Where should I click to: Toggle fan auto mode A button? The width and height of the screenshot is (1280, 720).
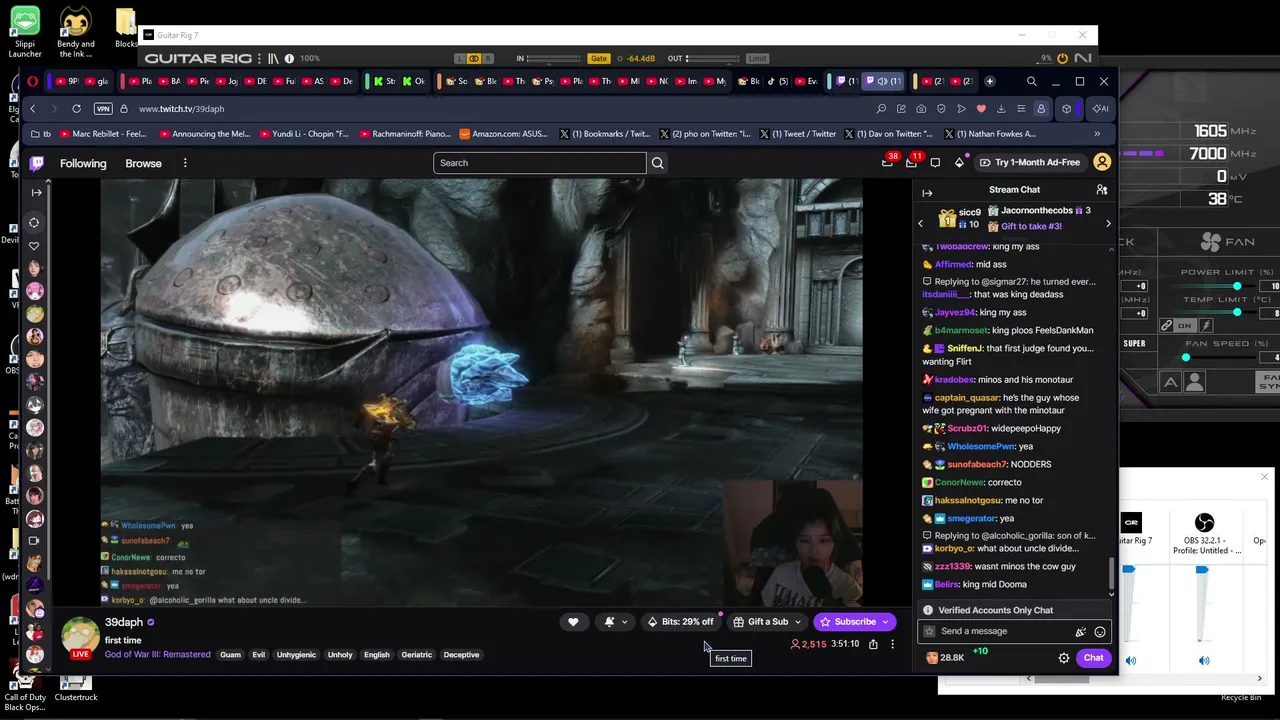pyautogui.click(x=1170, y=382)
